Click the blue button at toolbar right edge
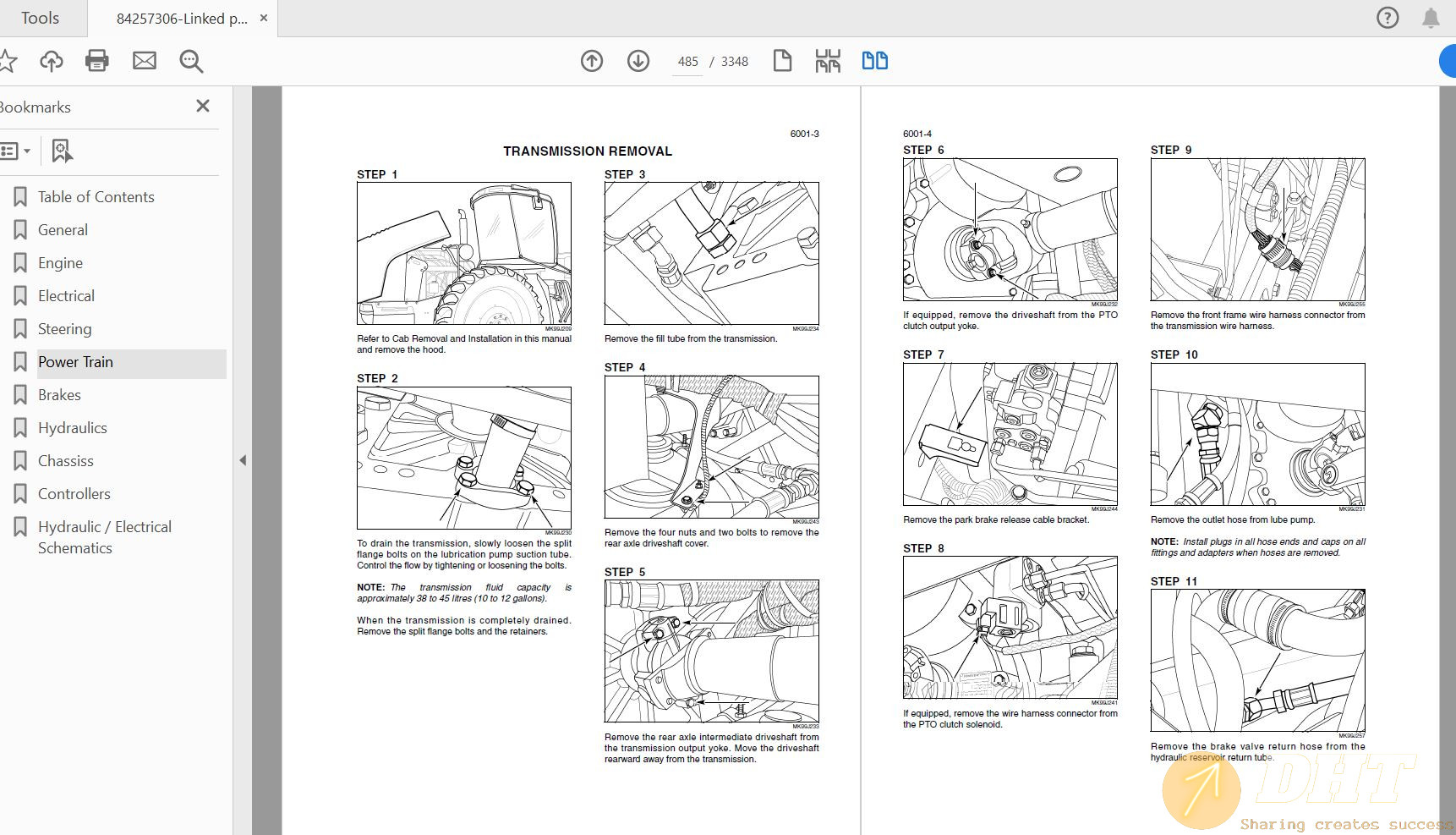The image size is (1456, 835). [1448, 61]
